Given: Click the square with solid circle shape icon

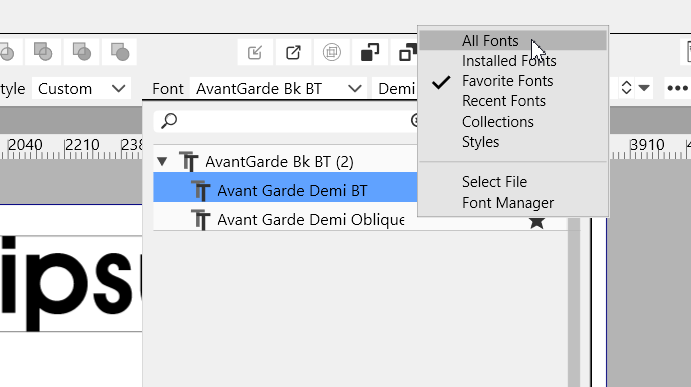Looking at the screenshot, I should pos(119,52).
